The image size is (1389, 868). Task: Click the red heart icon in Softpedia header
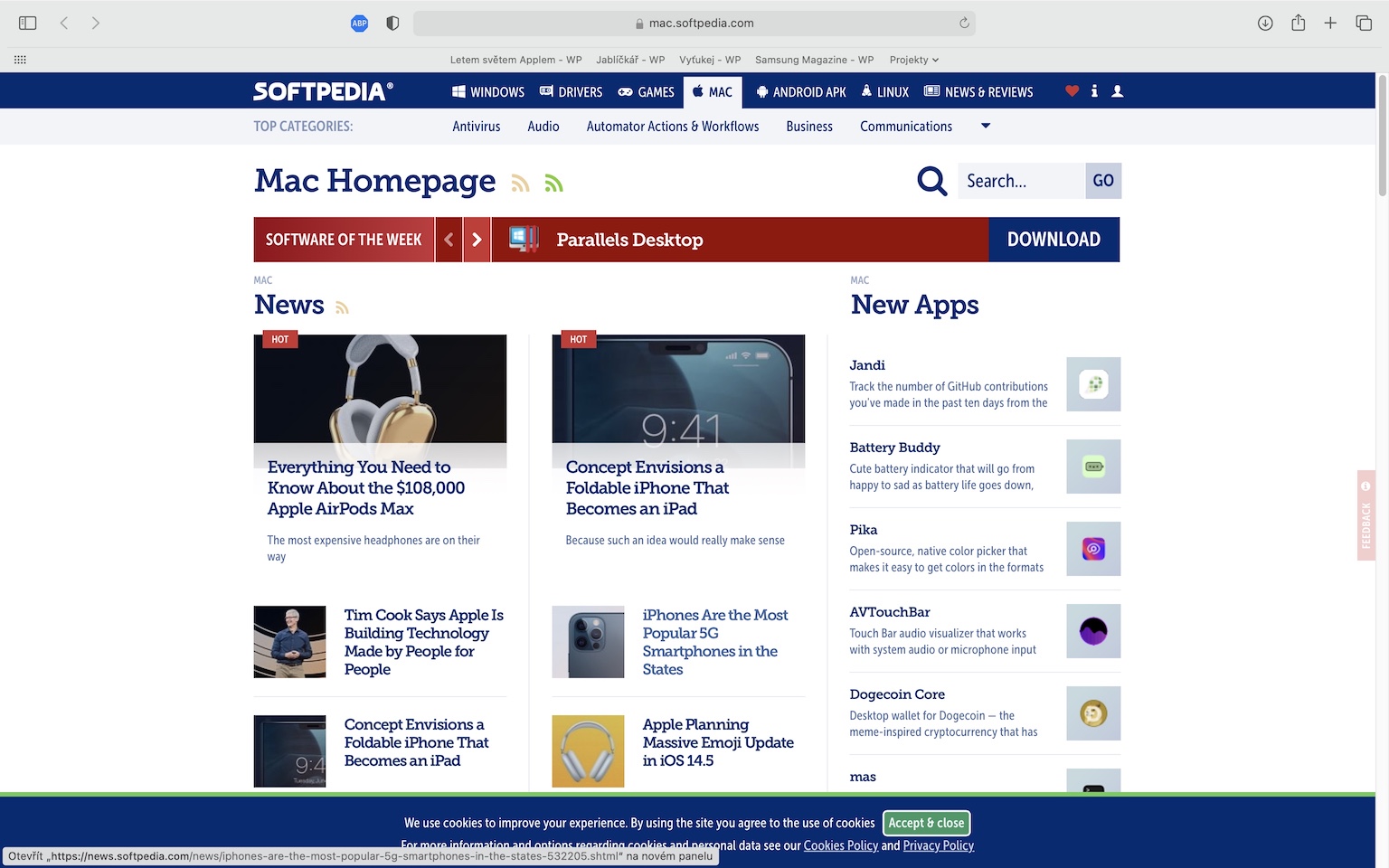click(1072, 90)
